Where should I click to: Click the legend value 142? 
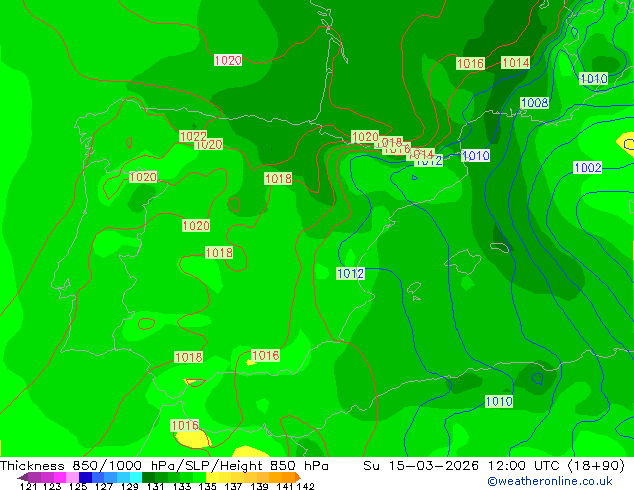pyautogui.click(x=305, y=486)
